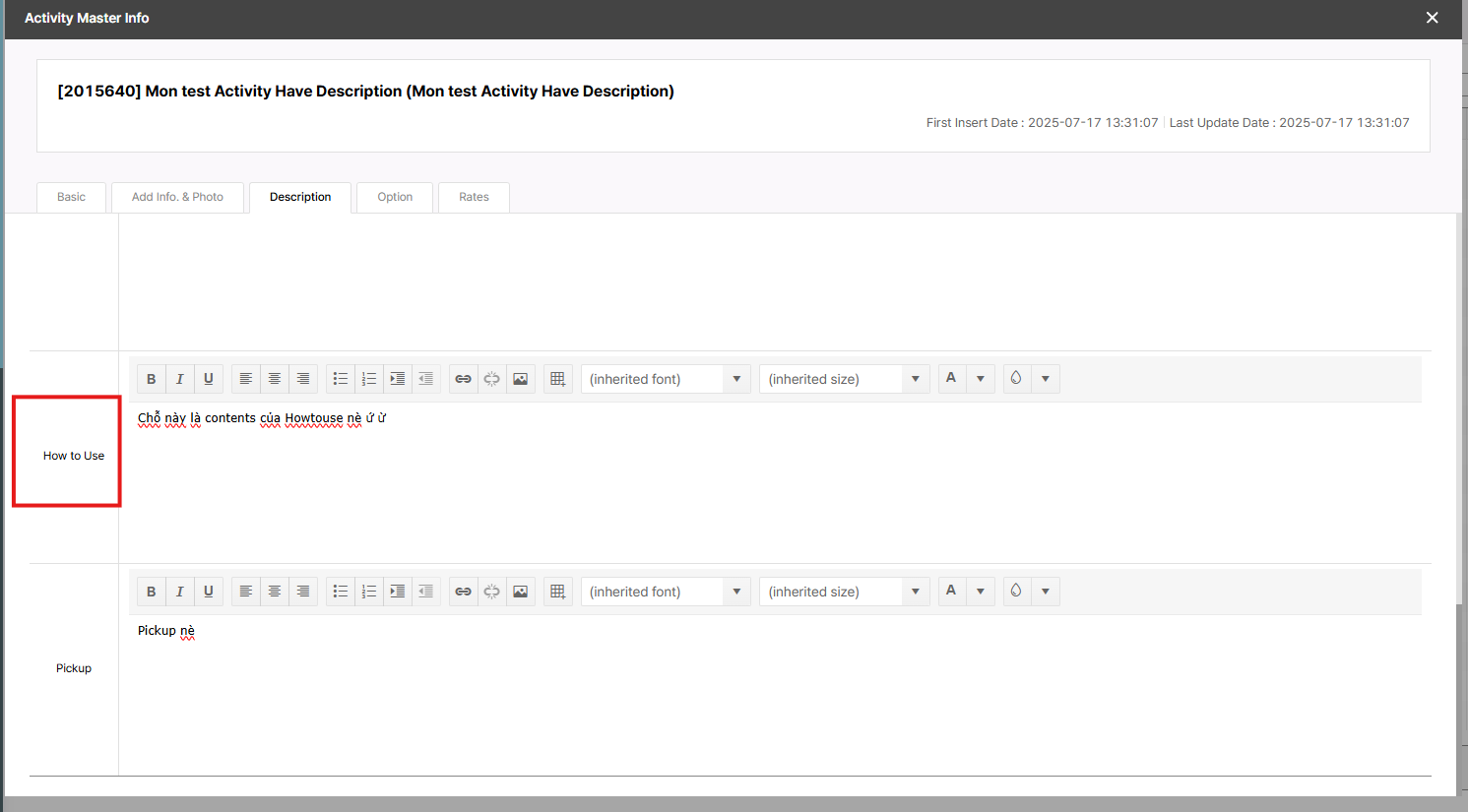This screenshot has width=1468, height=812.
Task: Outdent text in the How to Use editor
Action: 426,379
